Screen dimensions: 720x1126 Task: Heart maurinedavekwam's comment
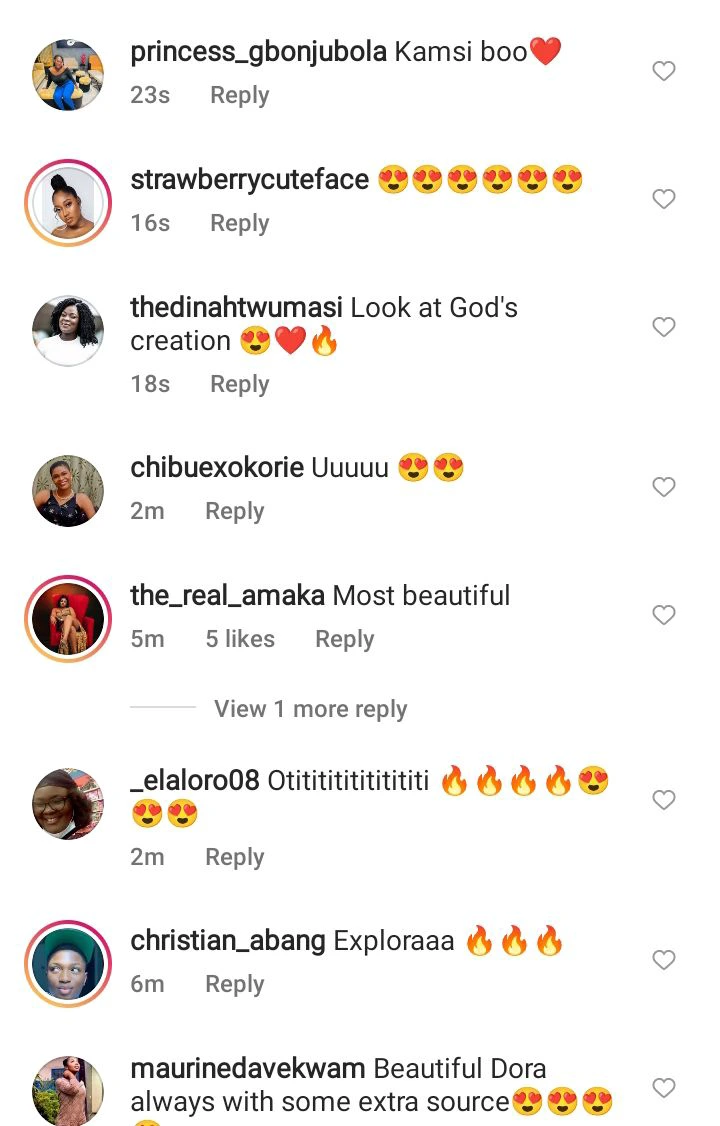[664, 1087]
